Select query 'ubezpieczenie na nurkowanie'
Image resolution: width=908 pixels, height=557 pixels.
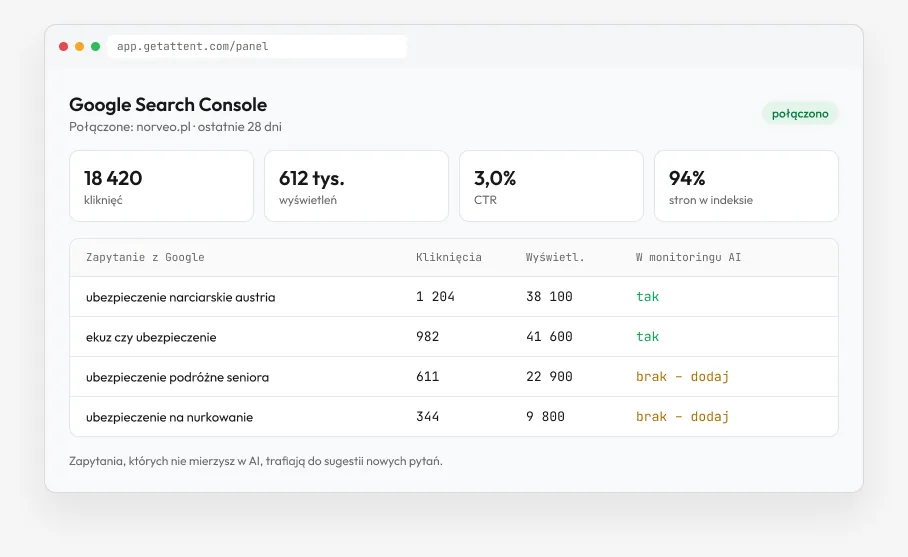click(169, 417)
